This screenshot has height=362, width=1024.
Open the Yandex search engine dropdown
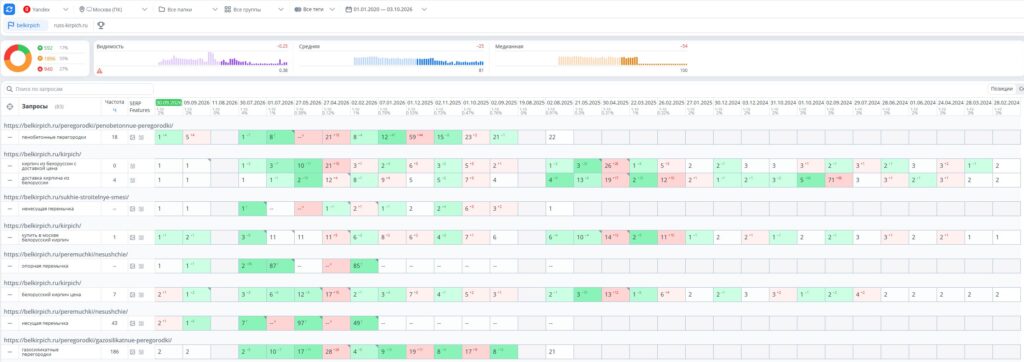point(46,10)
